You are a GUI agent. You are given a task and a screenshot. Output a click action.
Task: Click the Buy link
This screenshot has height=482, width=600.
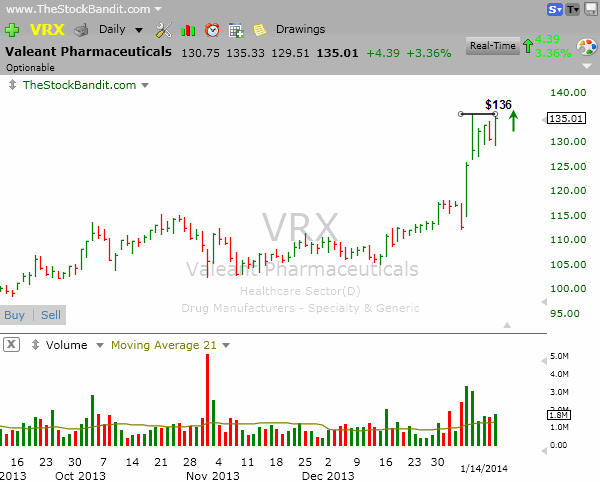pyautogui.click(x=15, y=315)
